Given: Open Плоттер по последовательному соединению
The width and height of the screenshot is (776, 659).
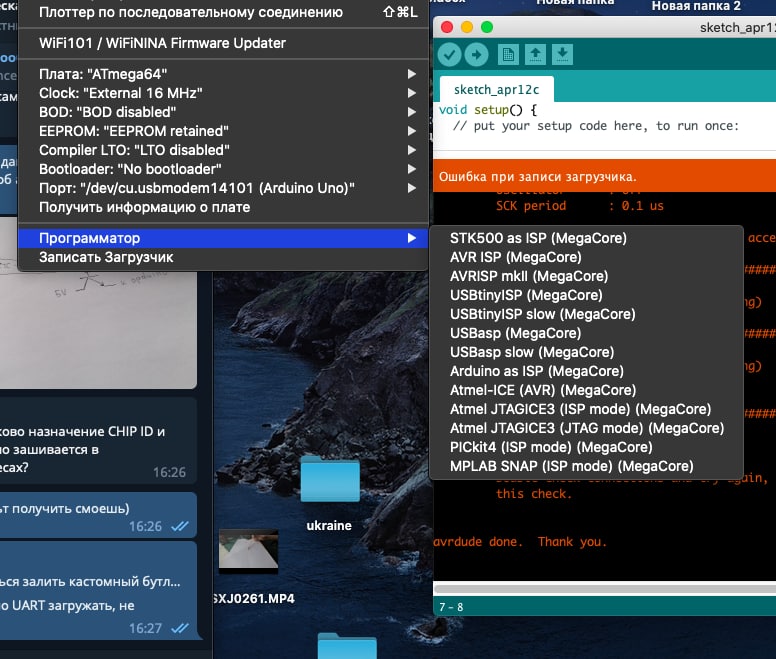Looking at the screenshot, I should point(223,12).
